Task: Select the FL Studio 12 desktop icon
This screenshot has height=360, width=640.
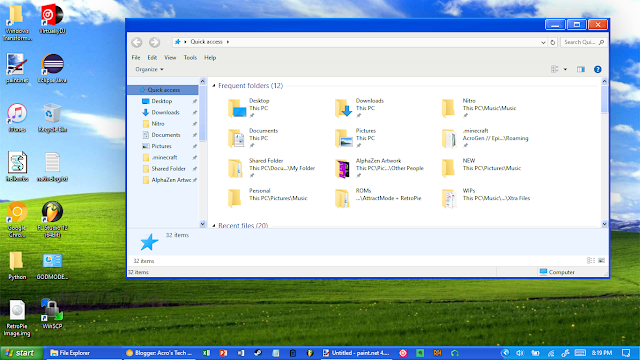Action: point(52,220)
